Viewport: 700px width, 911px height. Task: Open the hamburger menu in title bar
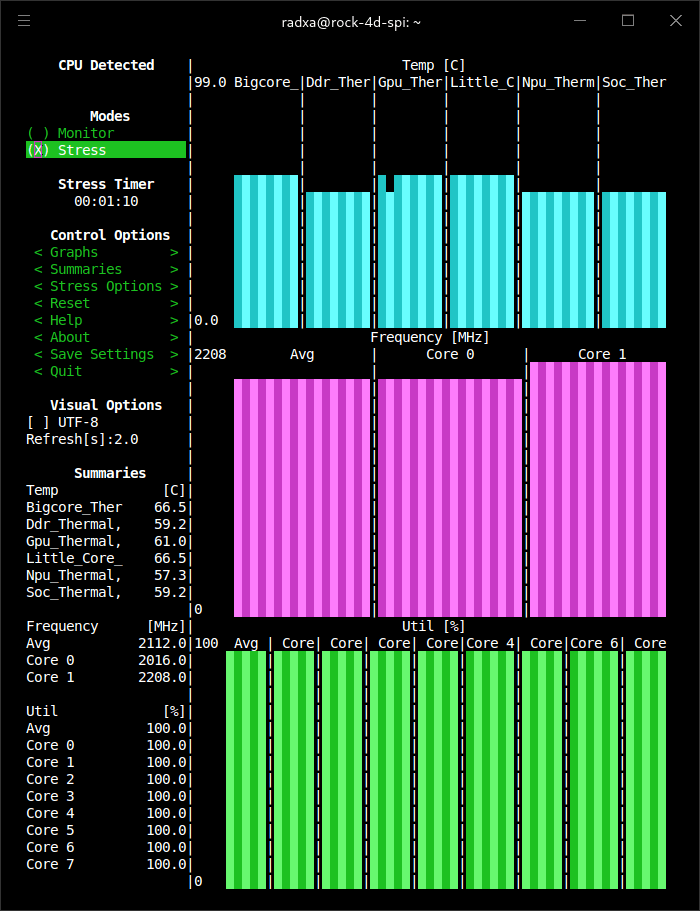click(x=24, y=21)
